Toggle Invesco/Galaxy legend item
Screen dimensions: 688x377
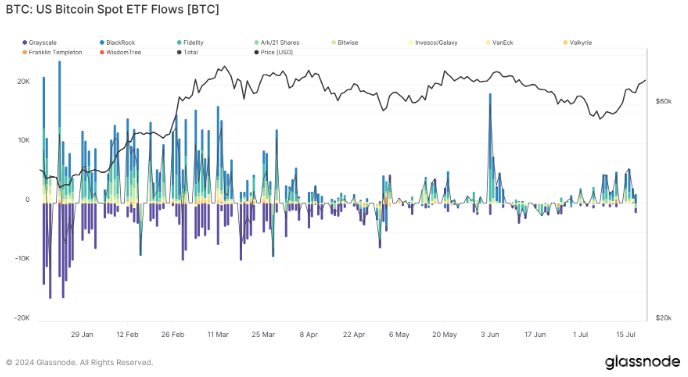point(433,43)
